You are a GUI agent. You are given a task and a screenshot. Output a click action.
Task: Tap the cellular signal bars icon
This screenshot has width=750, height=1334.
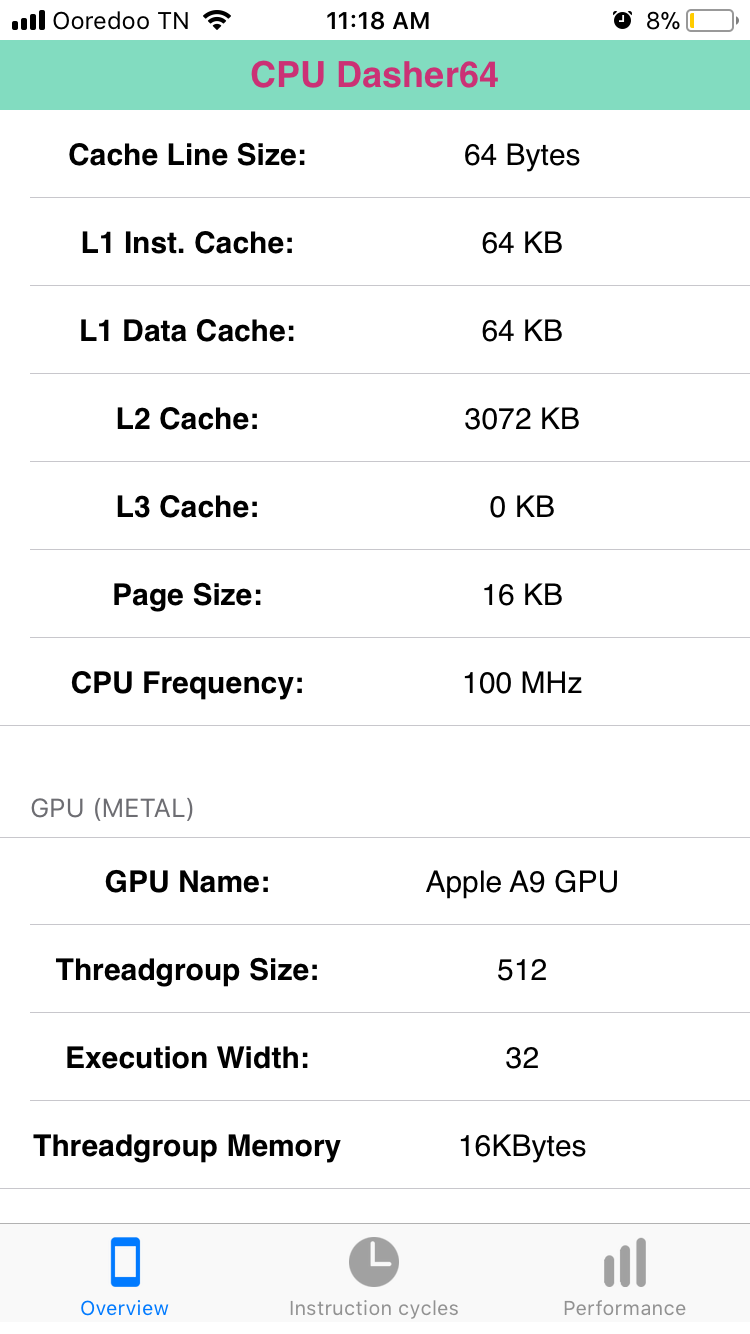[x=29, y=21]
